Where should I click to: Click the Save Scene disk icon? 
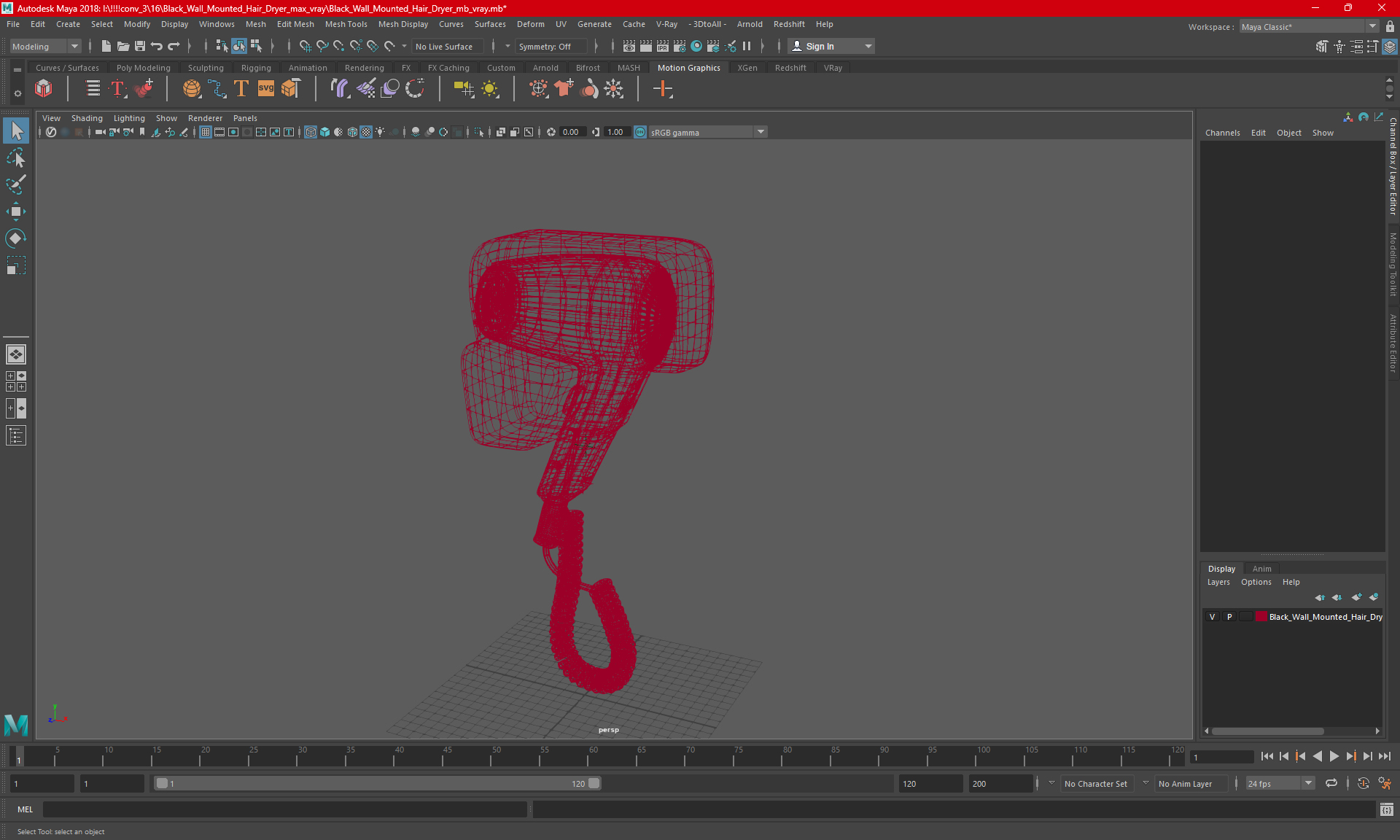click(140, 46)
